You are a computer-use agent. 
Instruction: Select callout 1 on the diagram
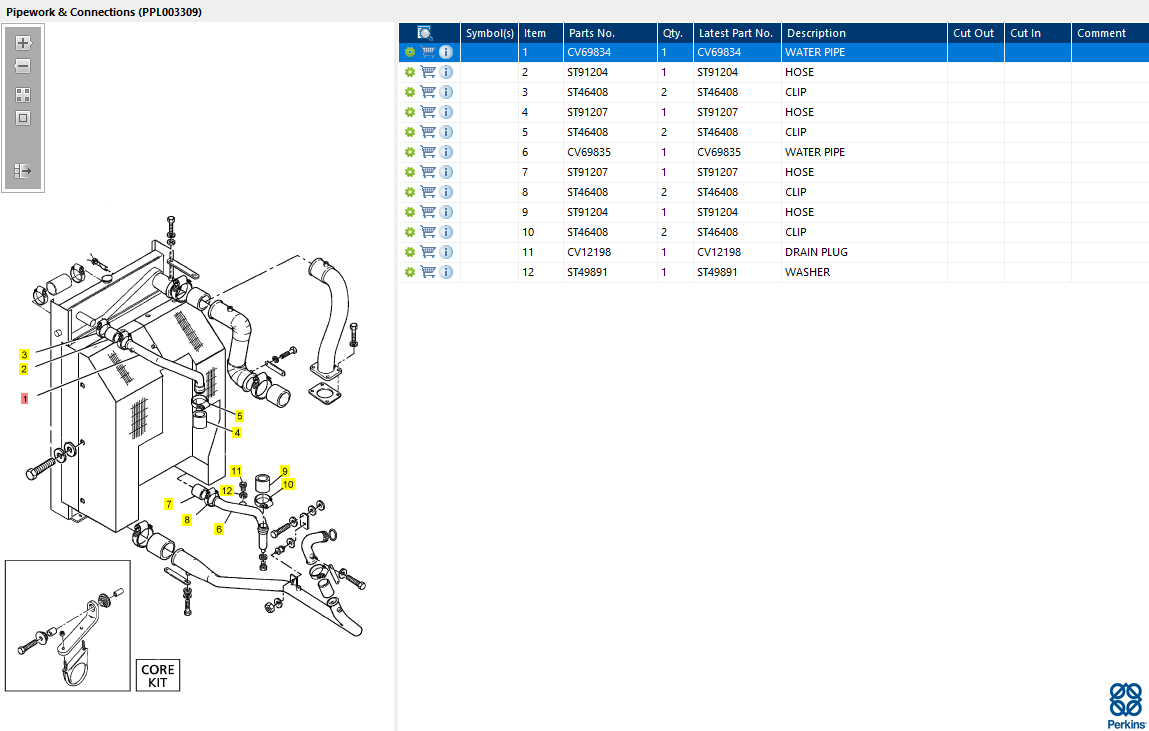pos(24,398)
